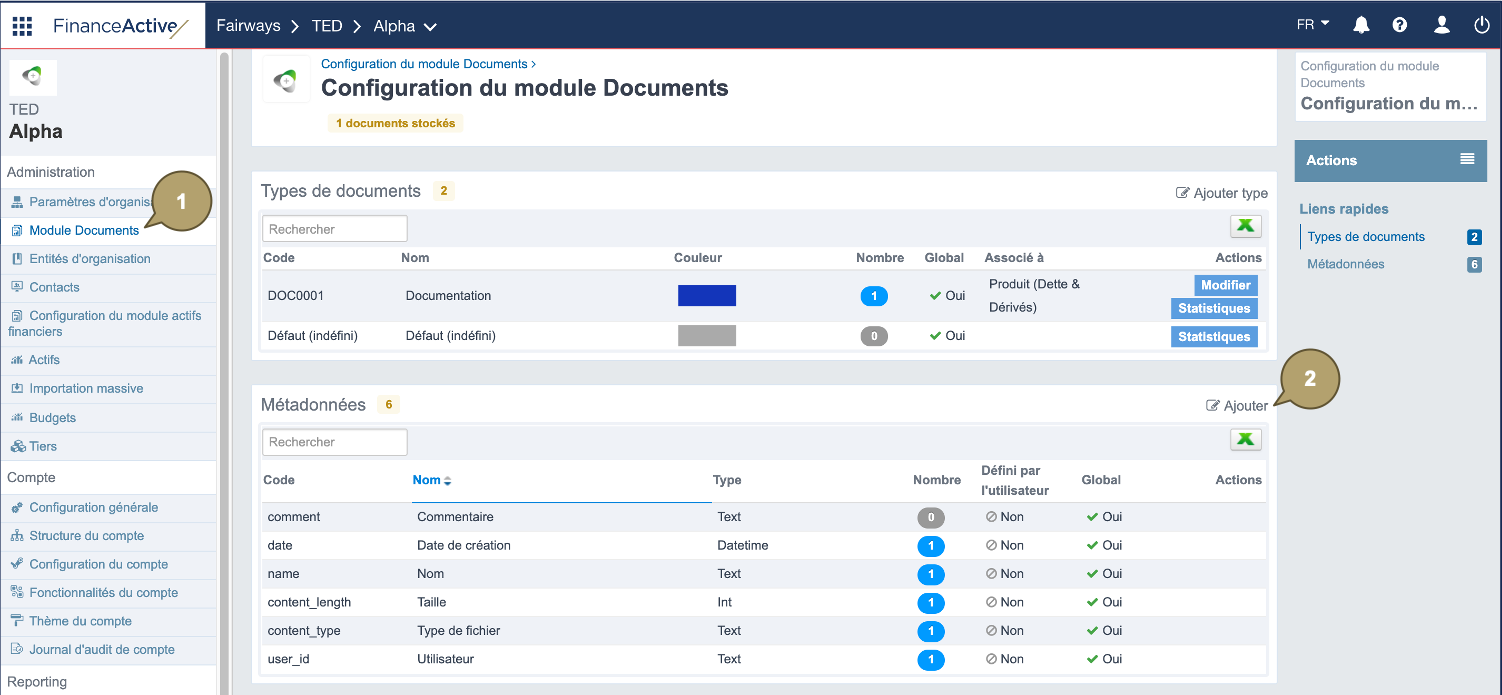The width and height of the screenshot is (1502, 695).
Task: Click Modifier for DOC0001
Action: click(x=1225, y=285)
